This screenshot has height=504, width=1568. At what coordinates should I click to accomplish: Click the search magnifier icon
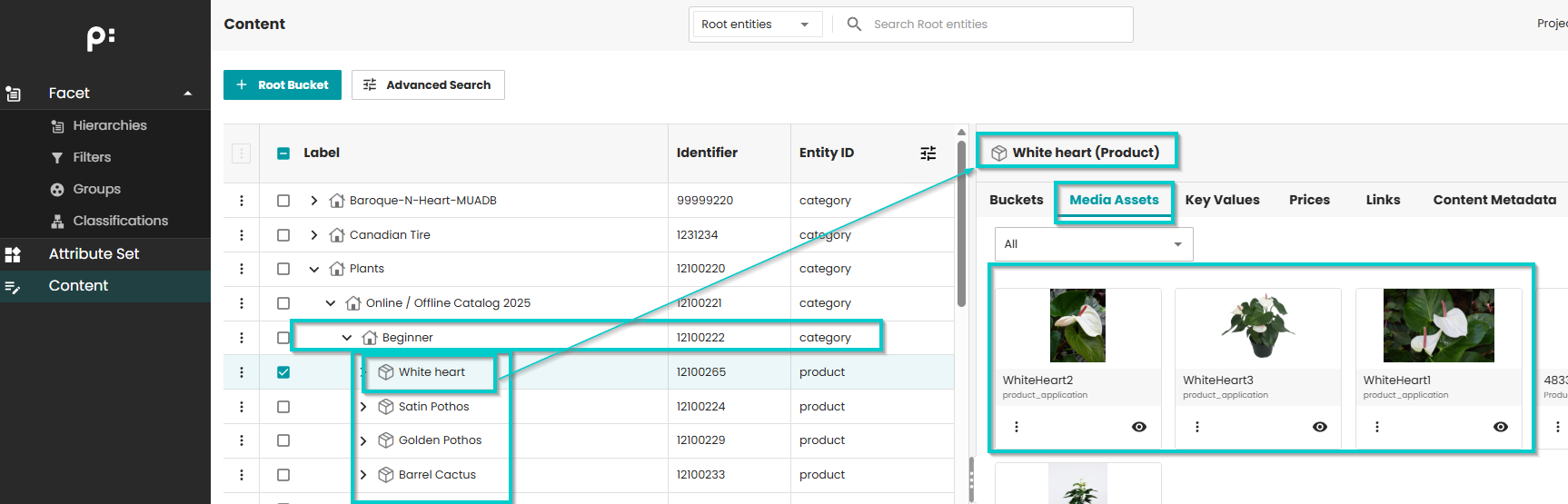click(854, 25)
